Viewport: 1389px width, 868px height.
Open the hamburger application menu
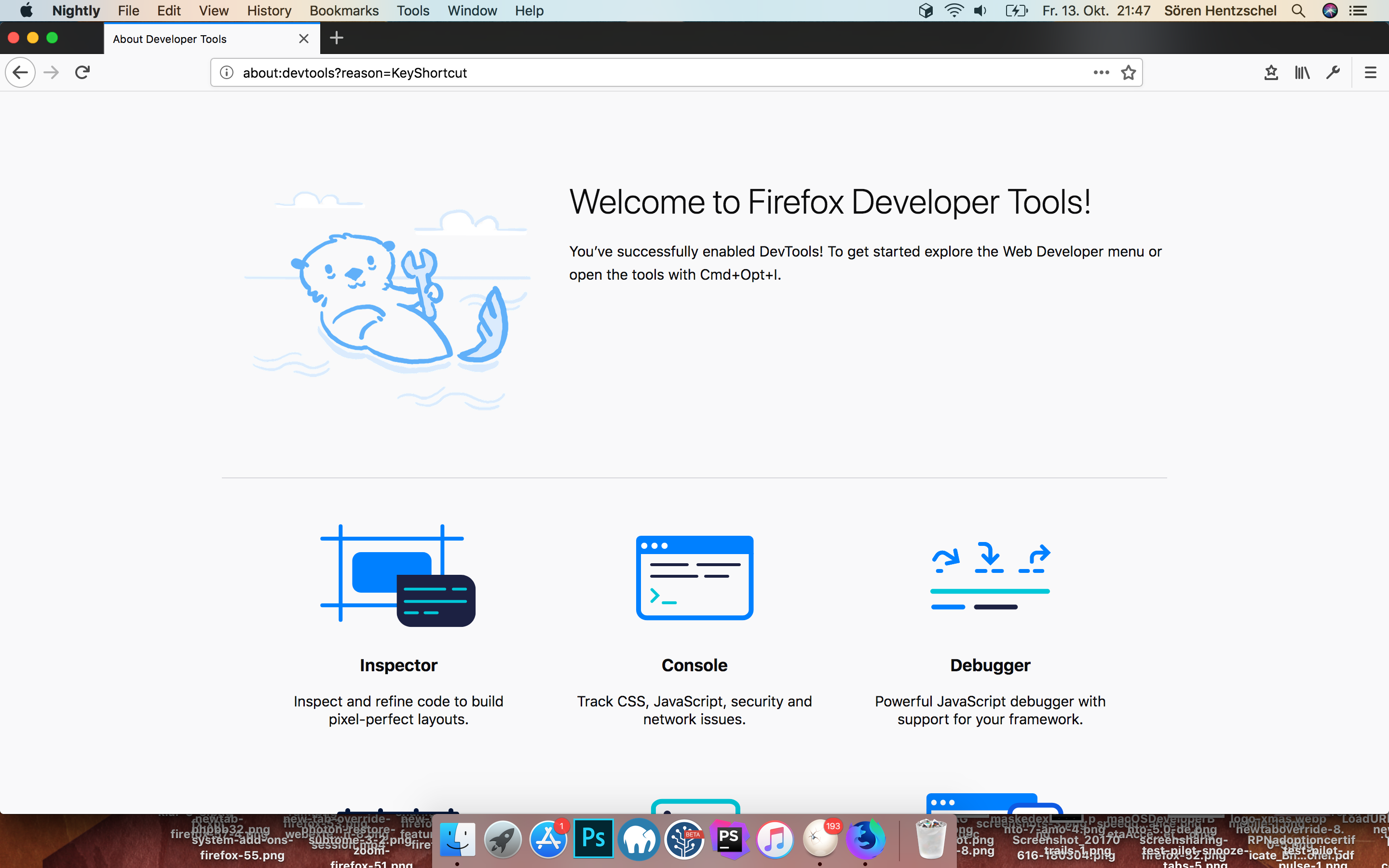click(1370, 72)
